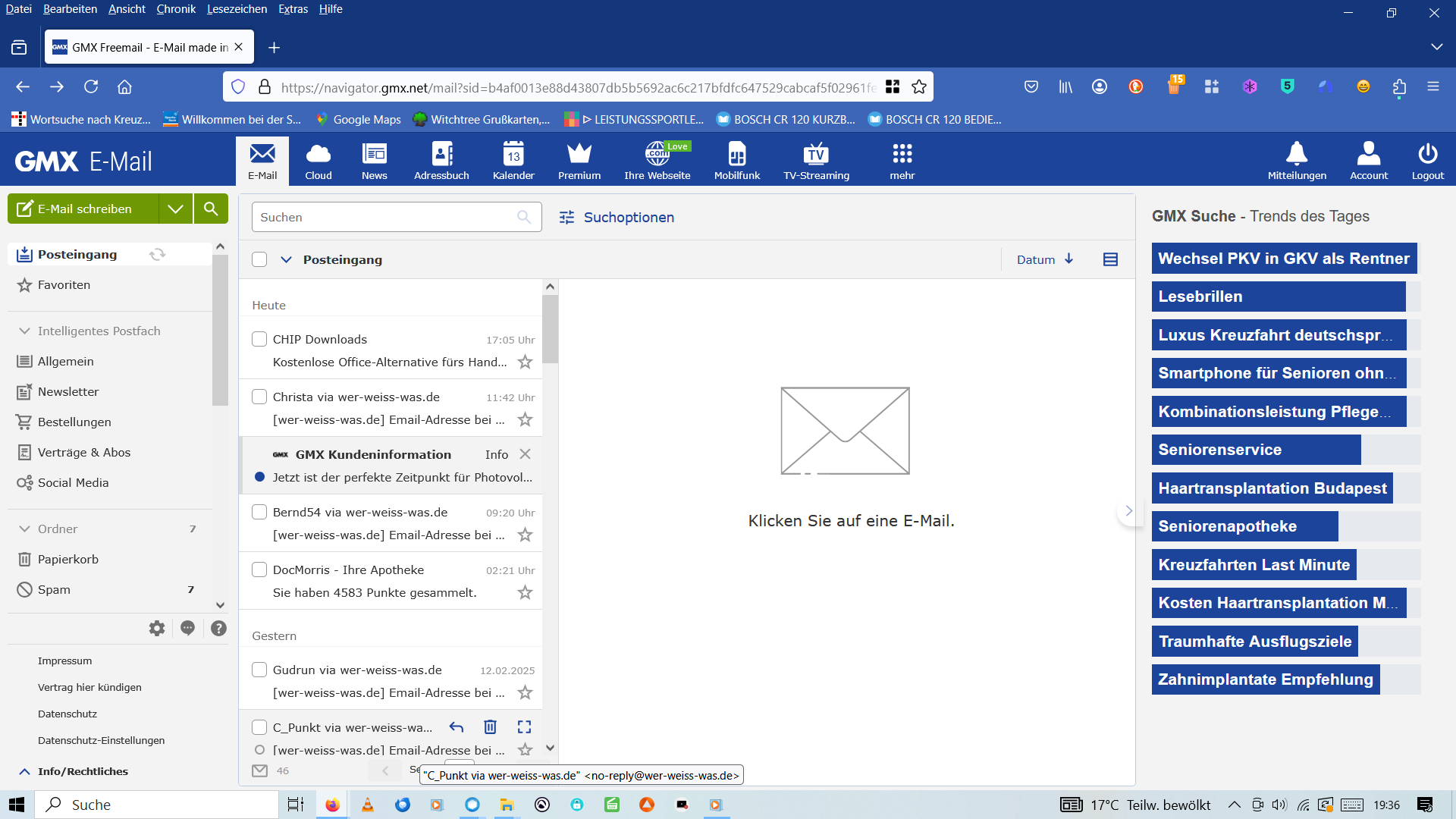Image resolution: width=1456 pixels, height=819 pixels.
Task: Check the Gudrun email checkbox
Action: click(259, 670)
